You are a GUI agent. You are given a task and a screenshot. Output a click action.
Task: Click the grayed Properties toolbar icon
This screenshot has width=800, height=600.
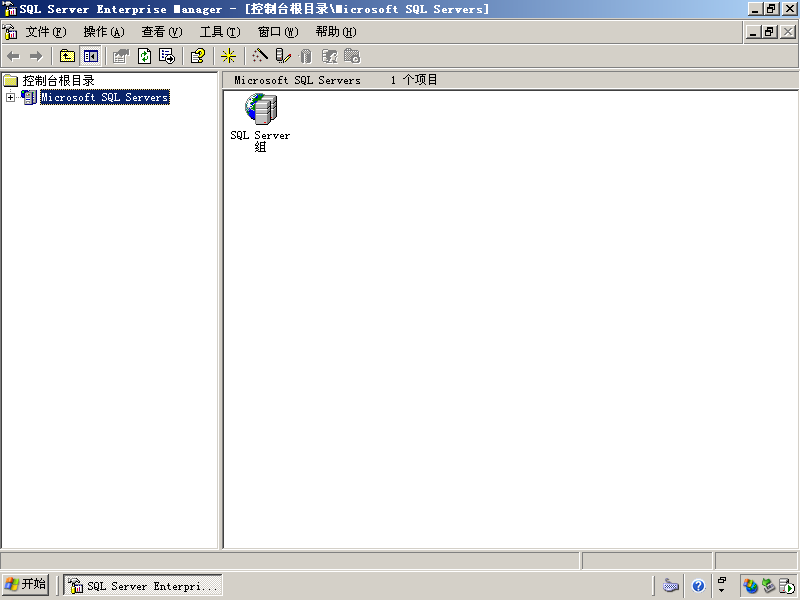[x=121, y=56]
